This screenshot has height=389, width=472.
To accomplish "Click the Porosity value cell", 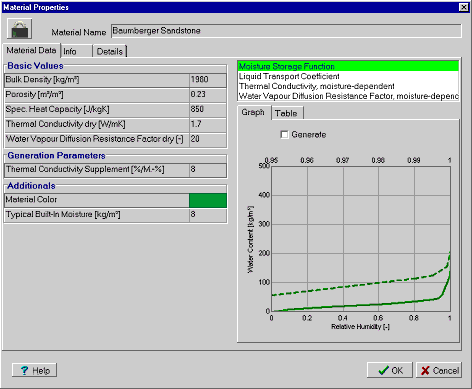I will click(208, 95).
